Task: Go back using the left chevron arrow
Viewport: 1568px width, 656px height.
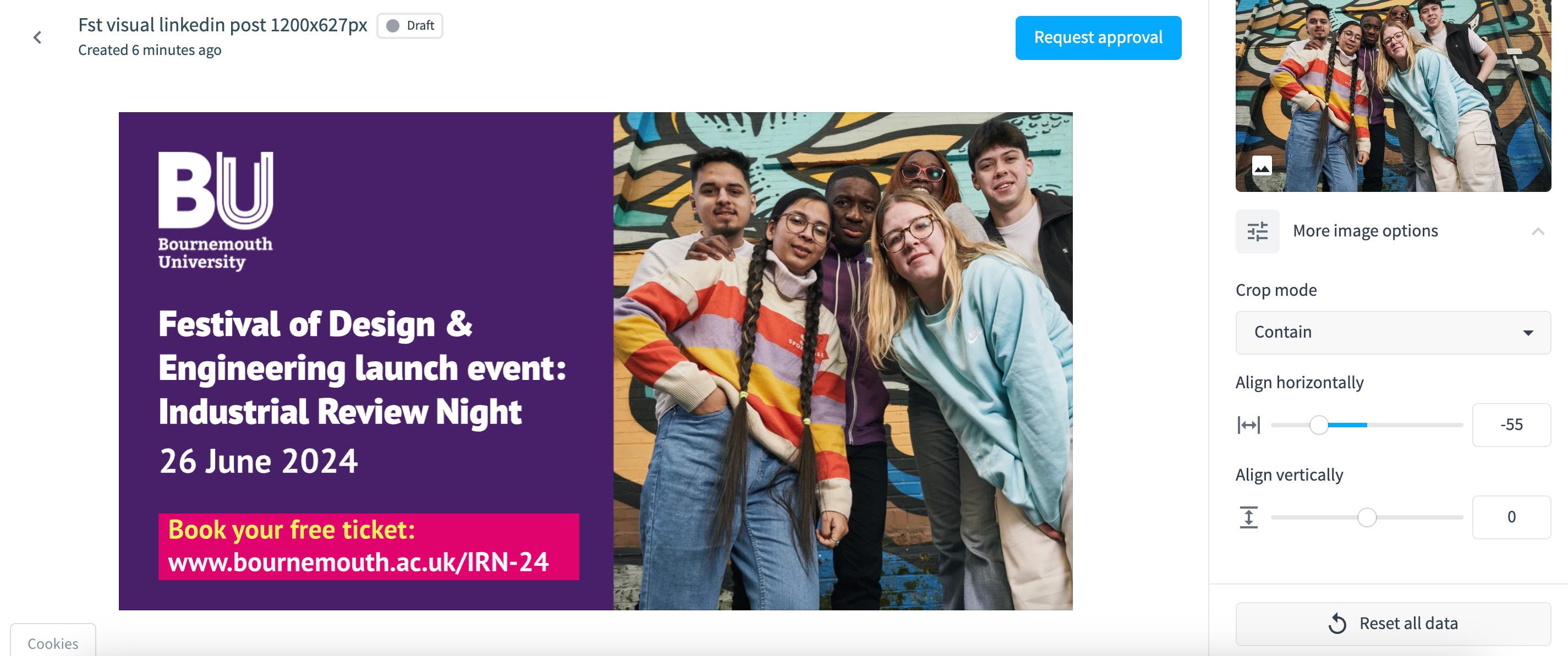Action: click(x=38, y=38)
